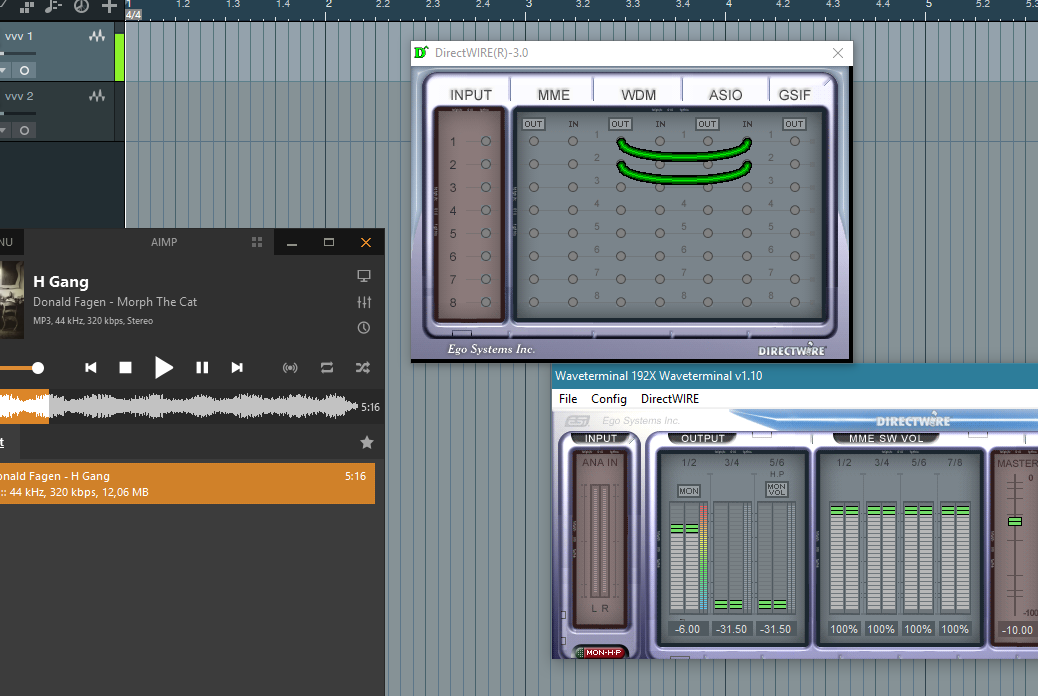Click the AIMP monitor visualization icon

(363, 275)
